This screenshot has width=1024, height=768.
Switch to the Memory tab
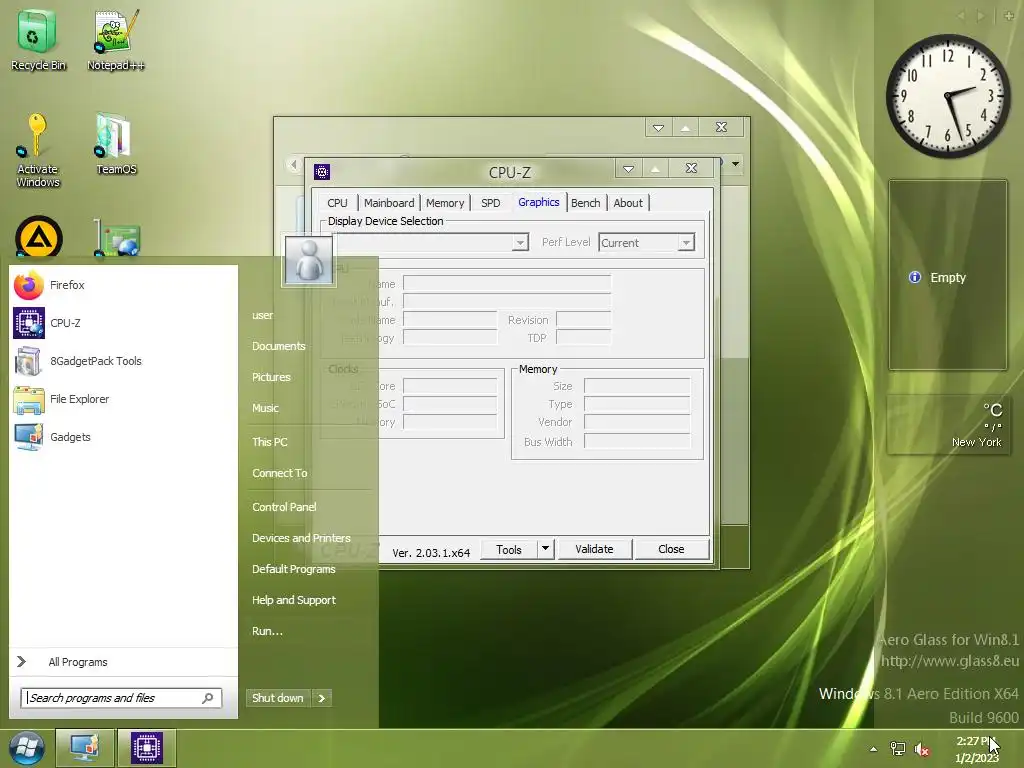tap(445, 203)
